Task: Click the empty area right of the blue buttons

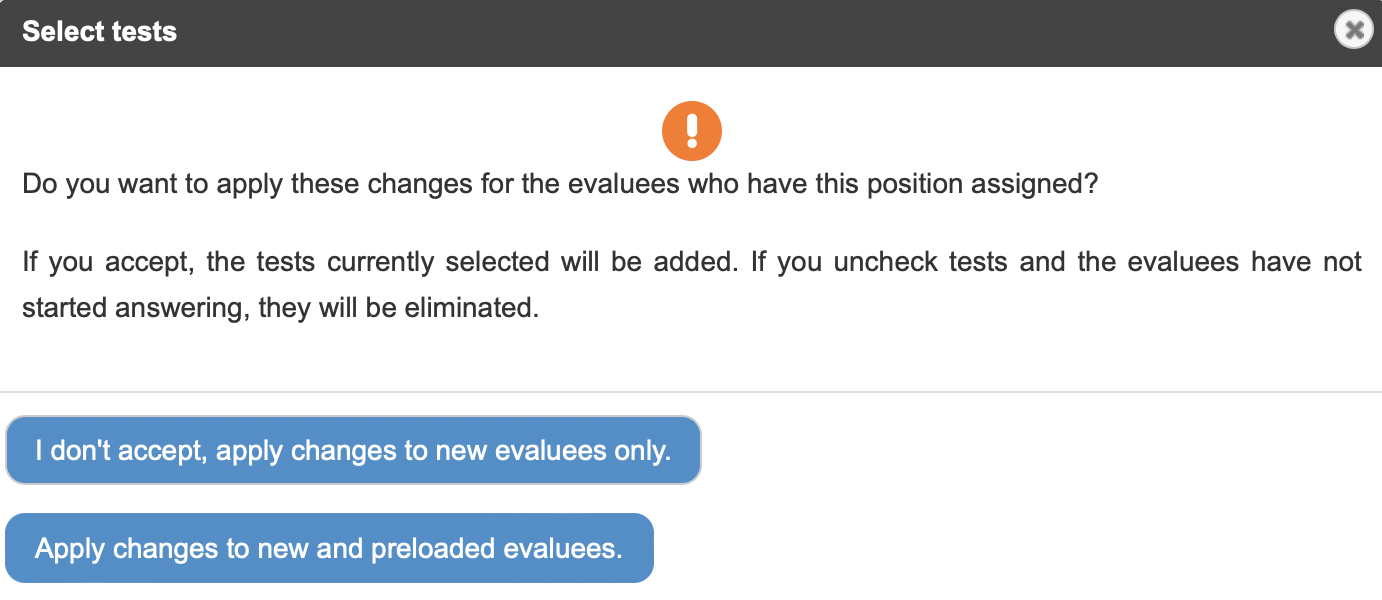Action: click(x=1040, y=500)
